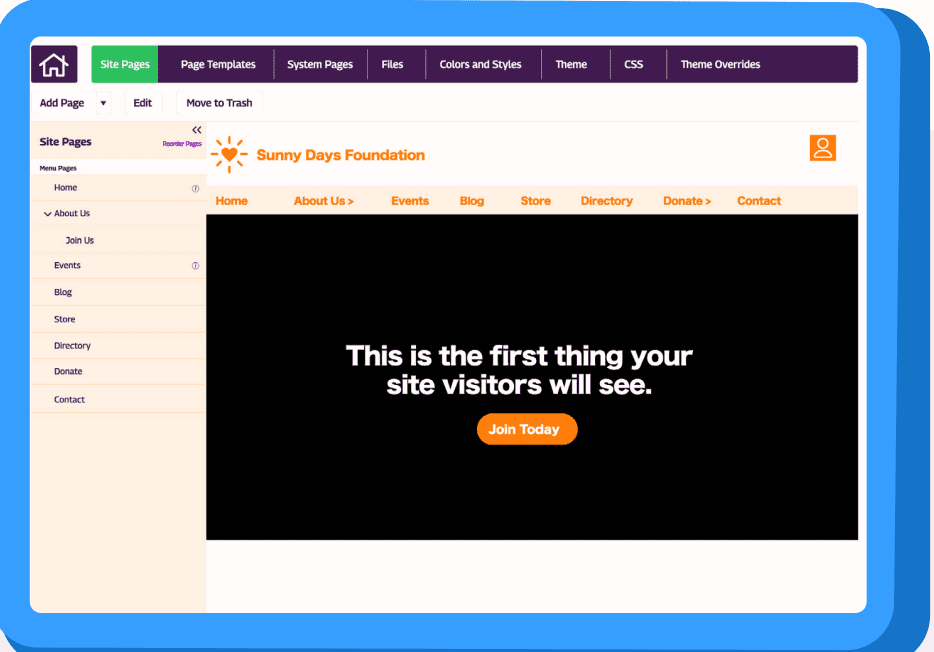Collapse the About Us tree item
The width and height of the screenshot is (934, 652).
[x=47, y=214]
